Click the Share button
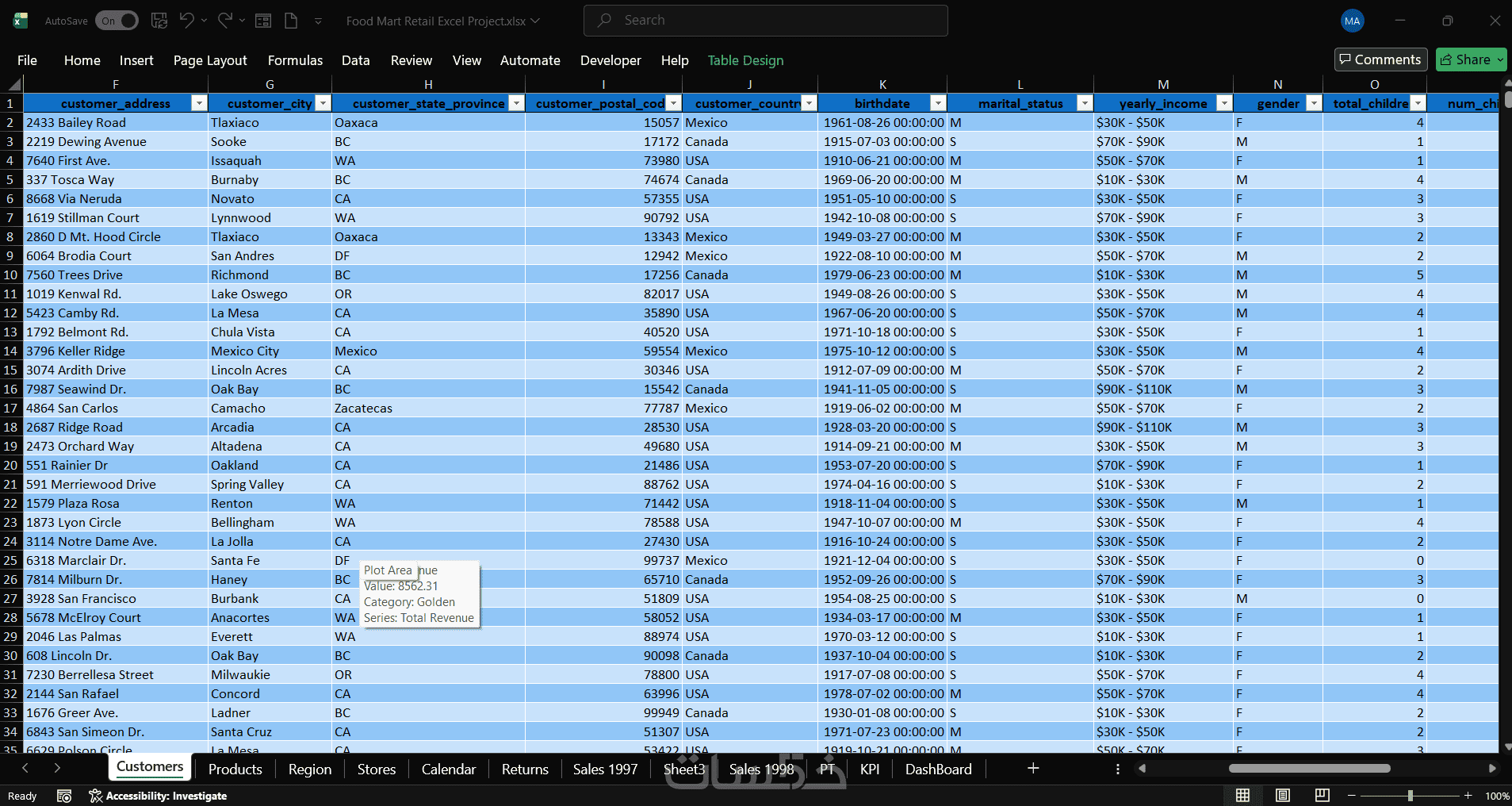 click(x=1471, y=59)
